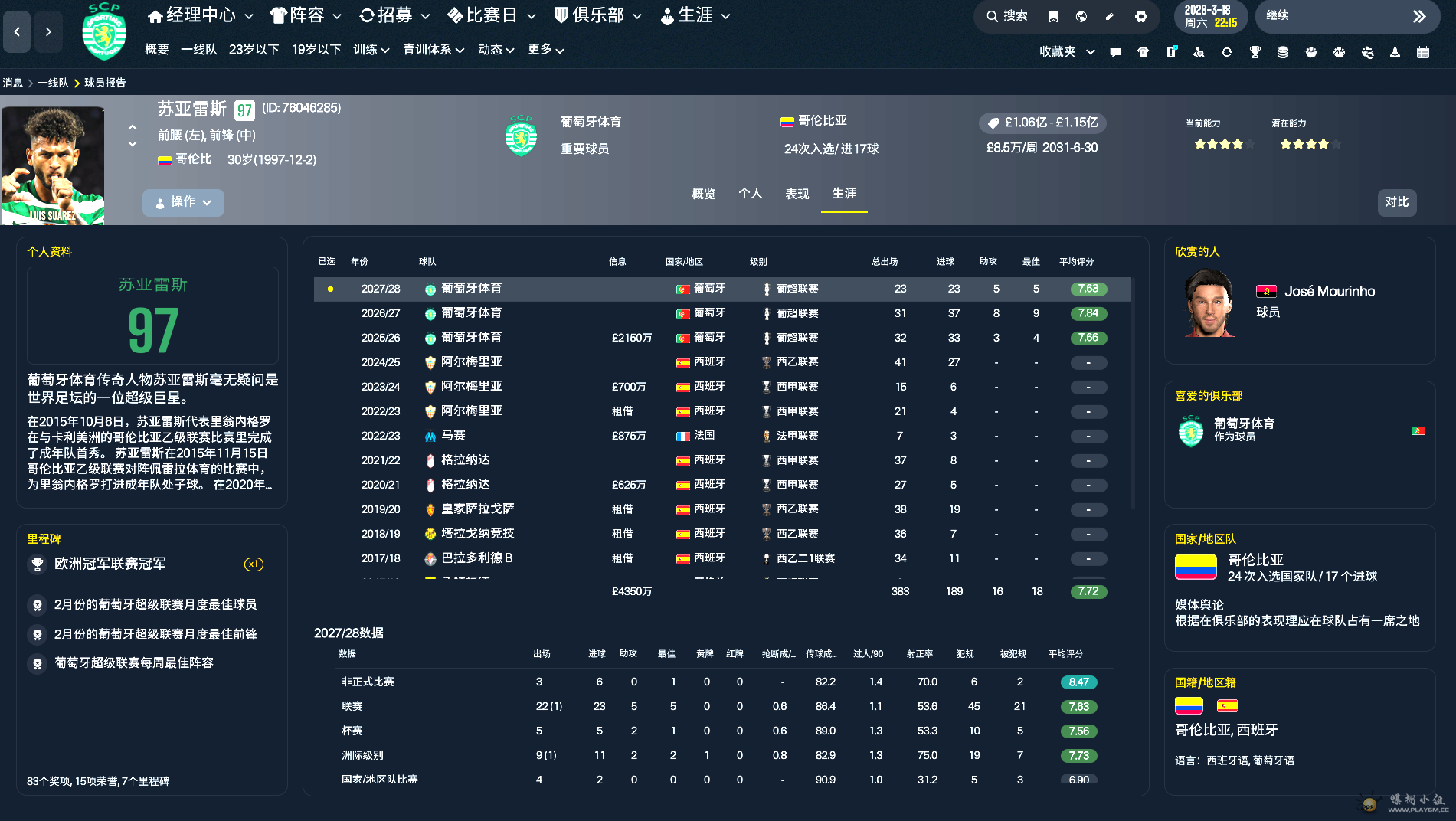Open the coin stack finances icon
Screen dimensions: 1456x821
[x=1283, y=52]
